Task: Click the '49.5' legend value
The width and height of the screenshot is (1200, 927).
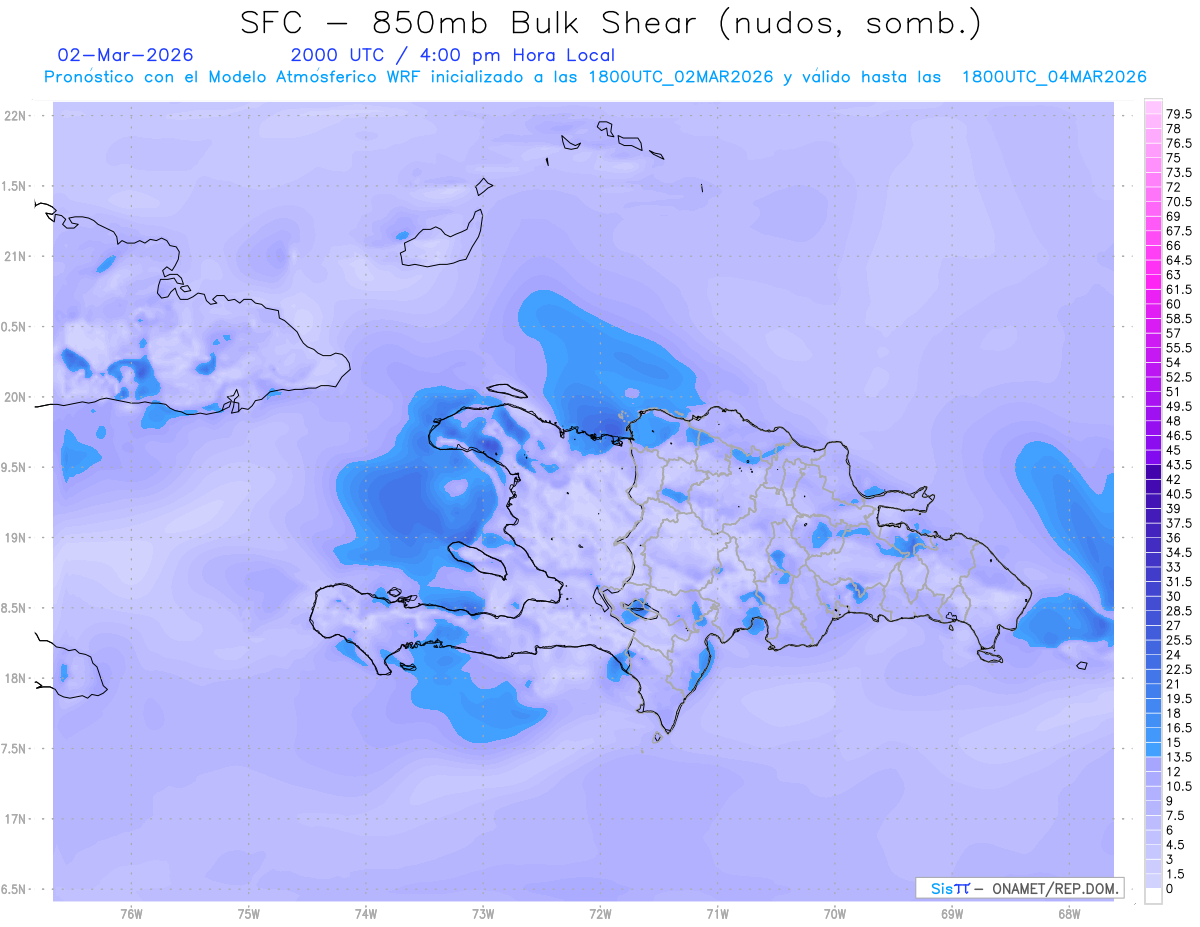Action: [1178, 406]
